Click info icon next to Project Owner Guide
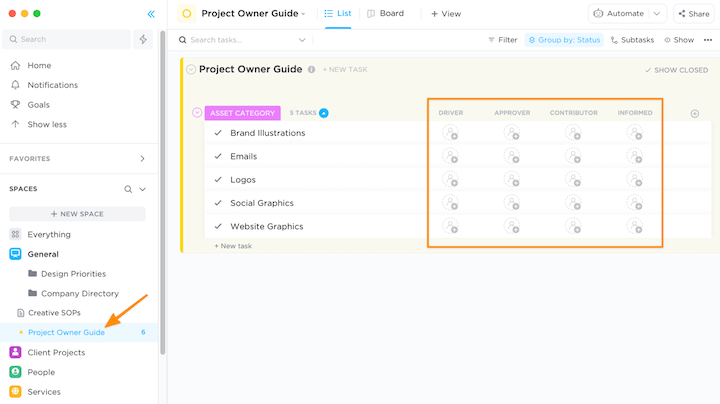Viewport: 720px width, 404px height. click(312, 70)
